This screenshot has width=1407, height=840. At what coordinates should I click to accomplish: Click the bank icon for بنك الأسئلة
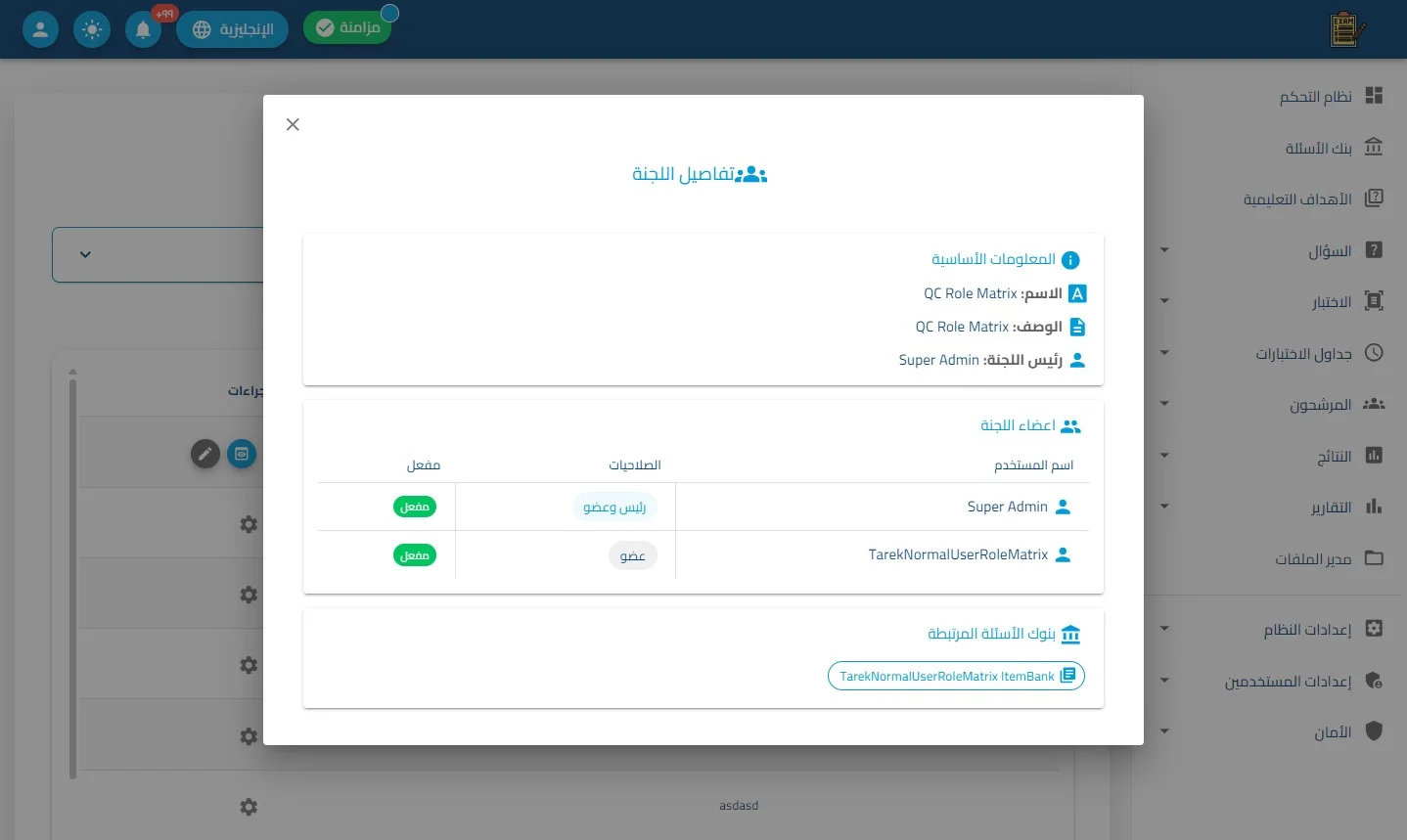tap(1374, 148)
